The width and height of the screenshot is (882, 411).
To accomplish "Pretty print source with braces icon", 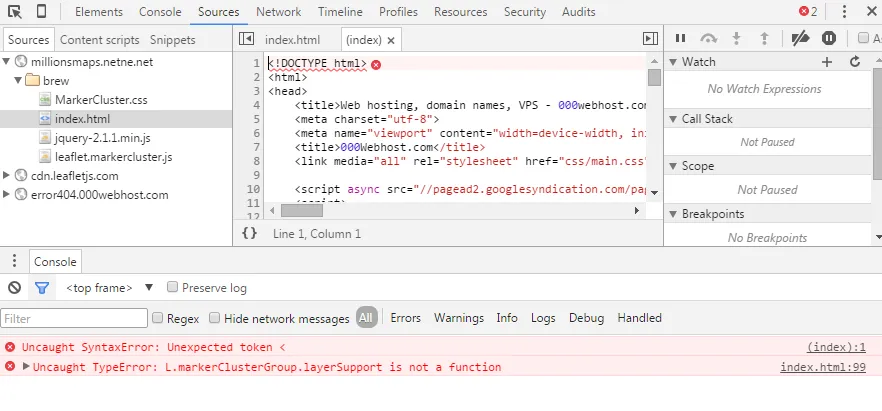I will coord(249,233).
